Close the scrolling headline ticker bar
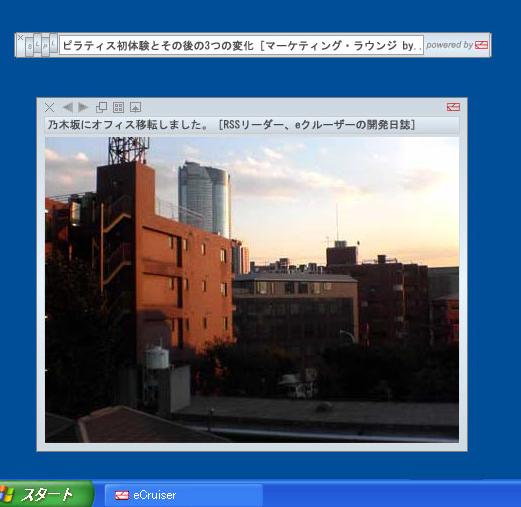Viewport: 521px width, 507px height. (x=20, y=37)
